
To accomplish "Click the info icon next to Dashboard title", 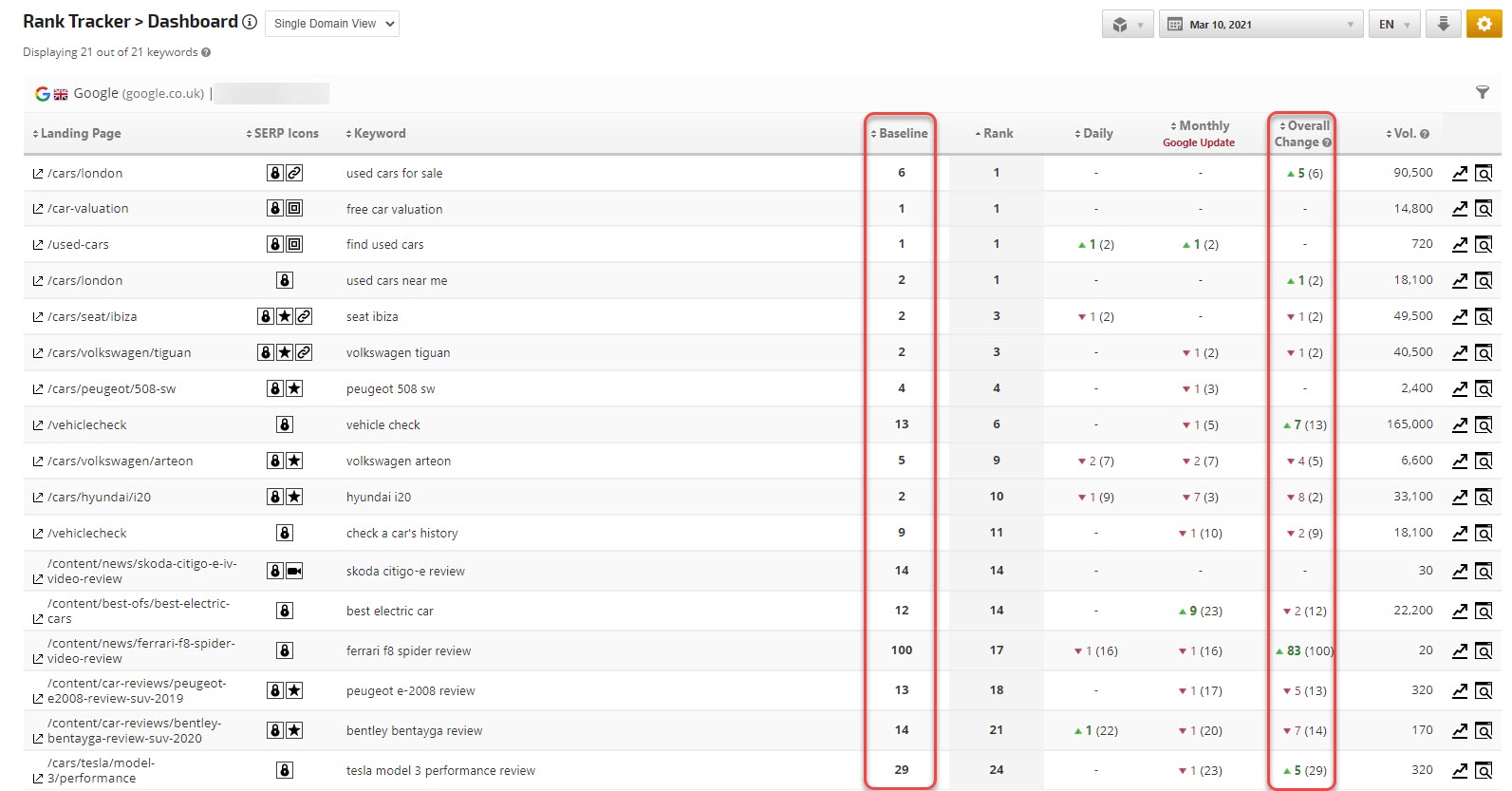I will [x=250, y=22].
